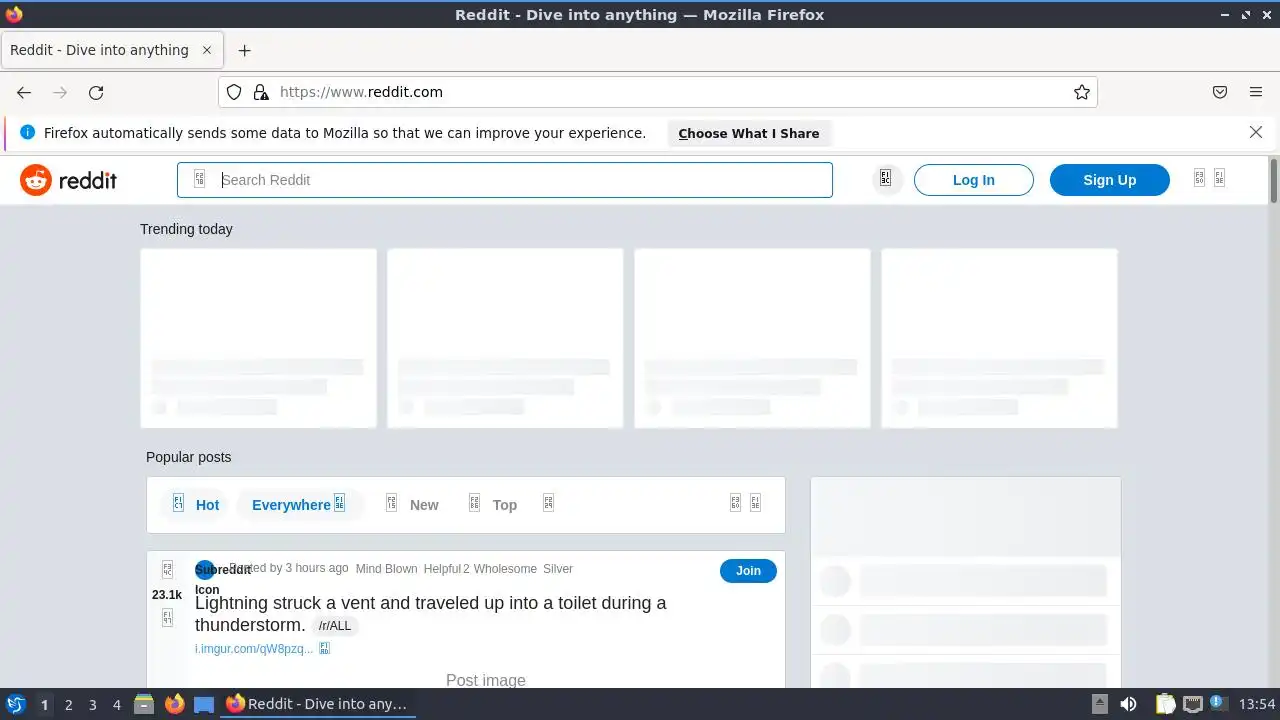
Task: Open the i.imgur.com link
Action: [x=254, y=649]
